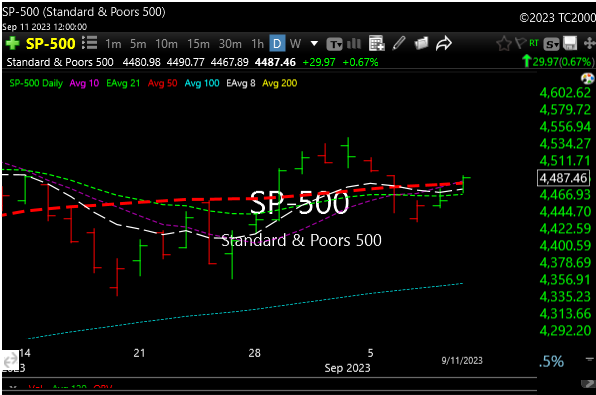Click the minus collapse icon beside .5%
This screenshot has height=395, width=596.
[589, 359]
